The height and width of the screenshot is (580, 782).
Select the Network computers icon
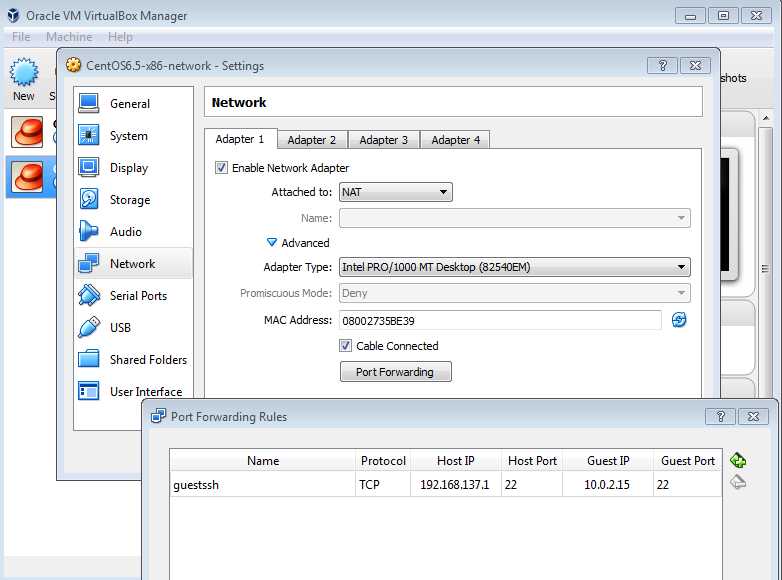coord(89,263)
